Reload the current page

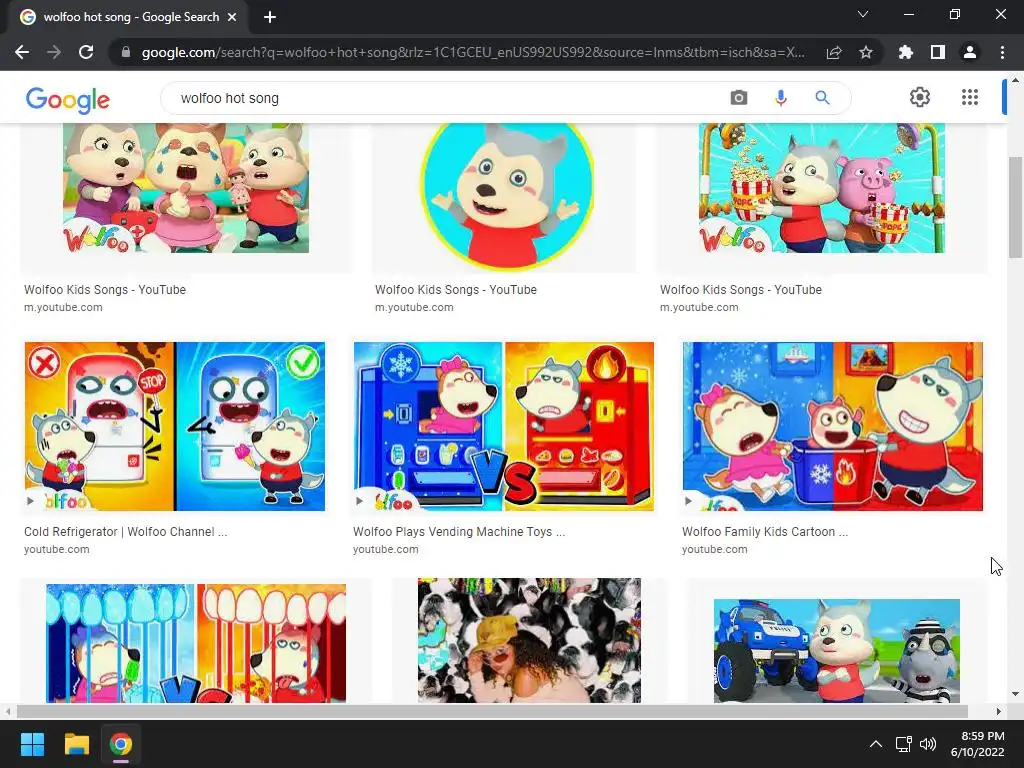86,52
